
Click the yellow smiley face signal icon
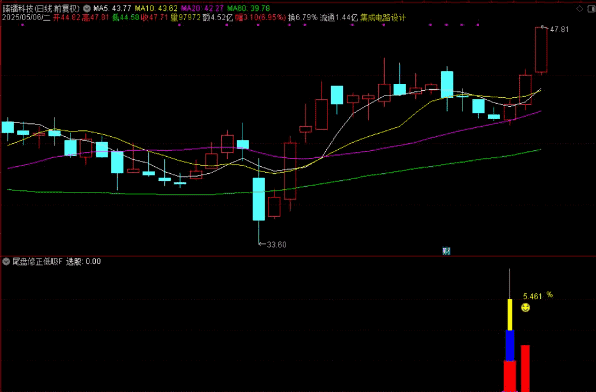click(x=525, y=307)
